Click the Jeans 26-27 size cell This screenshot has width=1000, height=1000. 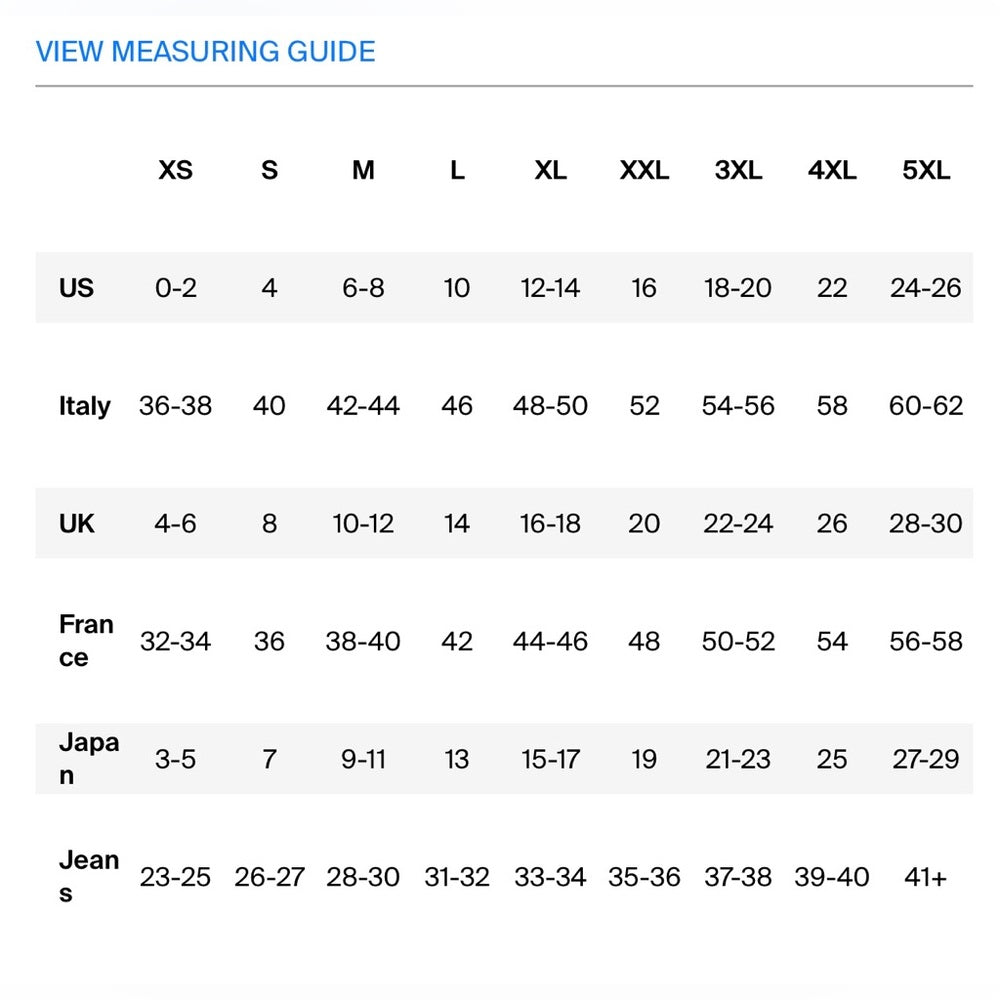point(269,877)
